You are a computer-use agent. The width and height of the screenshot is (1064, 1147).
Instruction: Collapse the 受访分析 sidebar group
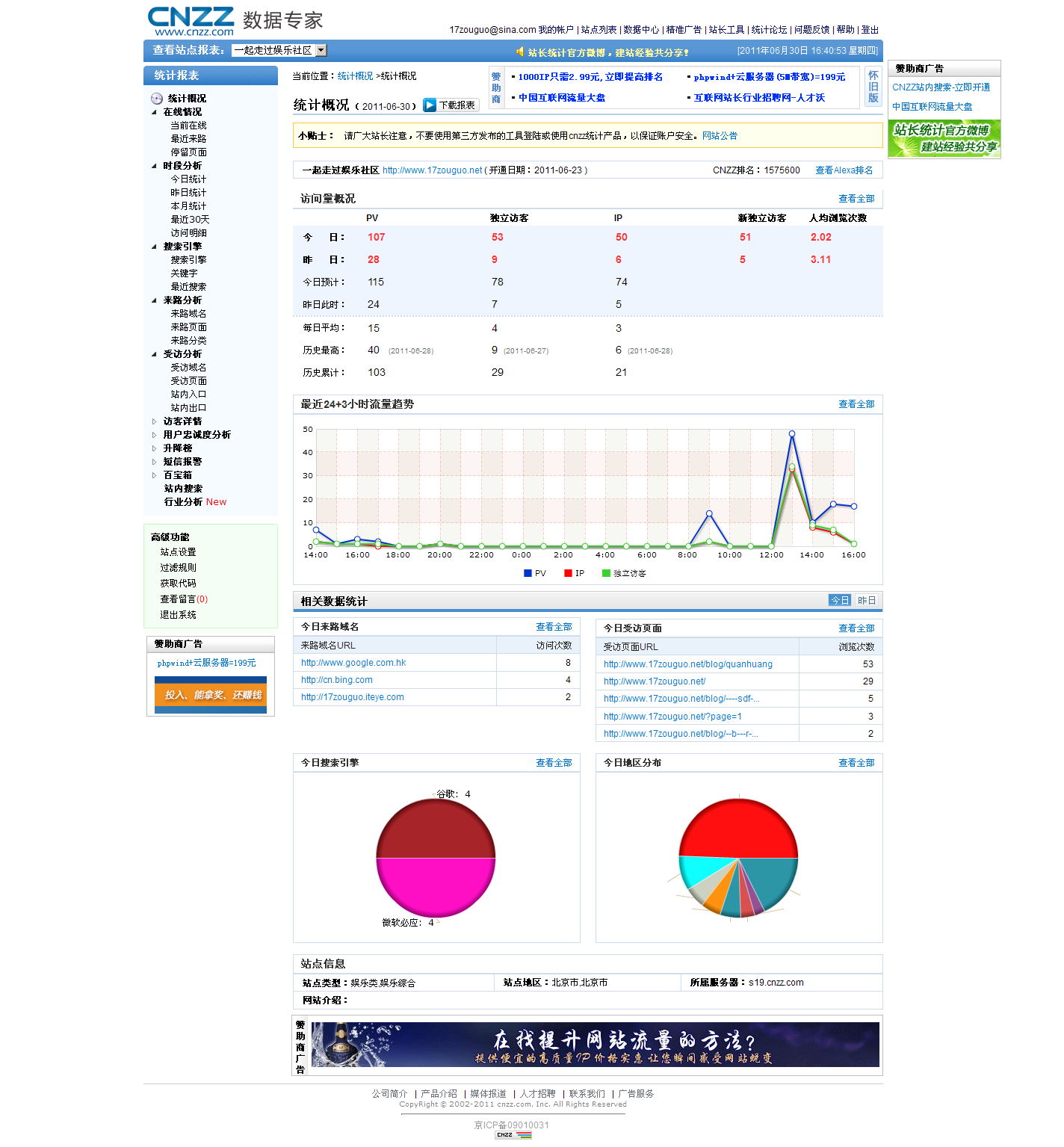pyautogui.click(x=155, y=354)
